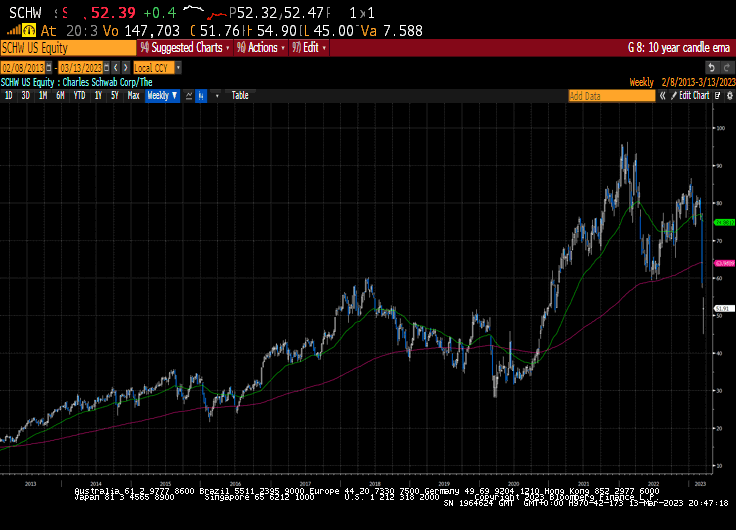Select the YTD range
The height and width of the screenshot is (530, 736).
79,96
